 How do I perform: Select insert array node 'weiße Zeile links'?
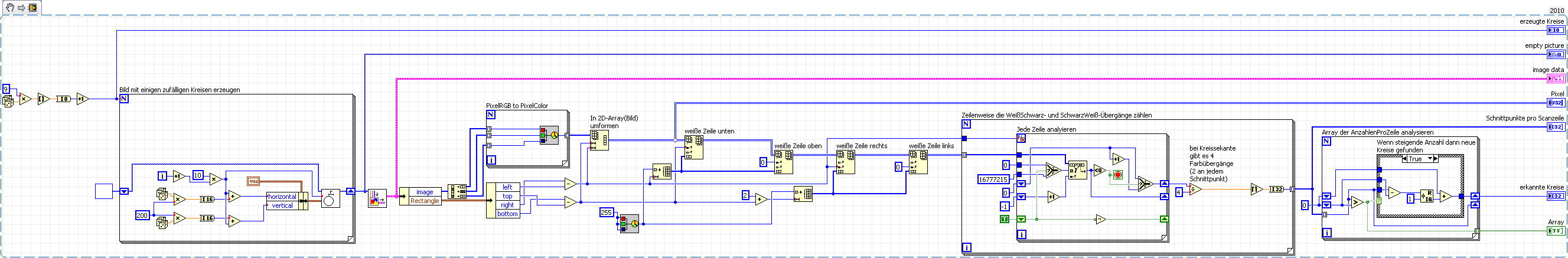[918, 162]
